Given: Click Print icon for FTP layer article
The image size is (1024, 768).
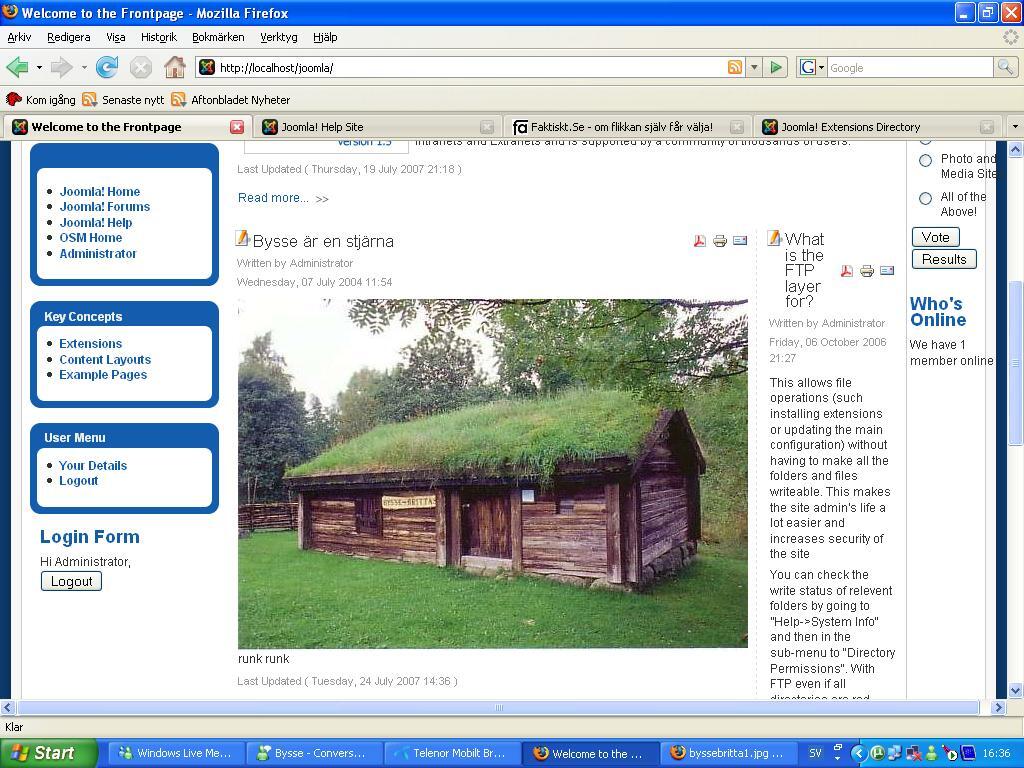Looking at the screenshot, I should (867, 271).
